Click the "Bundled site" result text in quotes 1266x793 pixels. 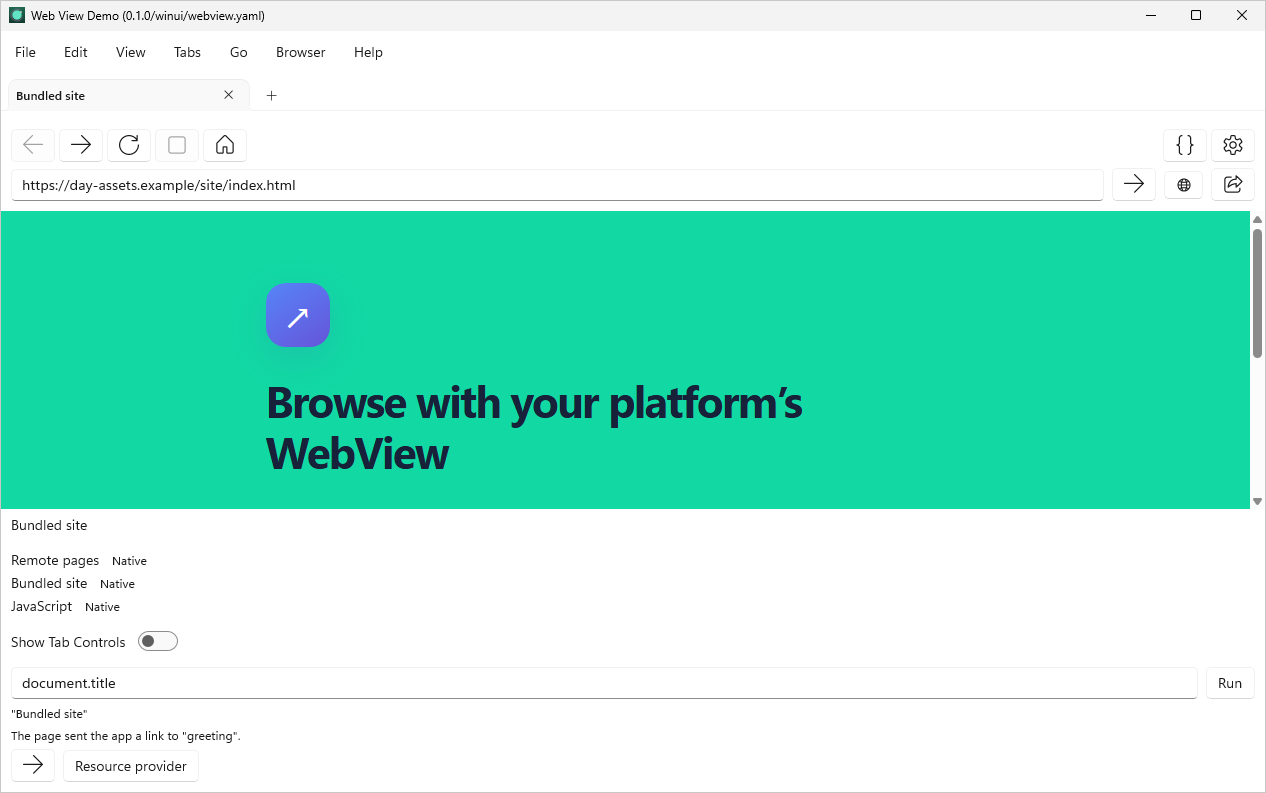tap(49, 714)
